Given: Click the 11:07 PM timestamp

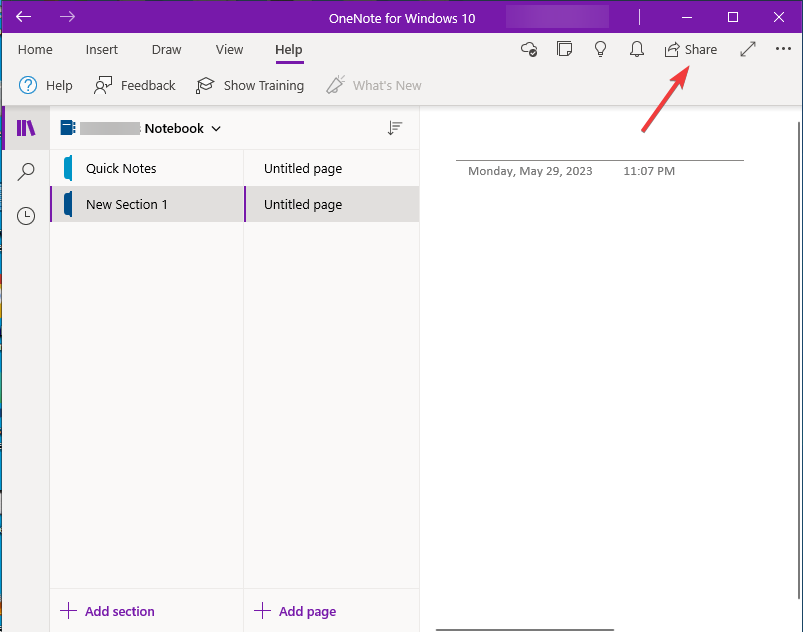Looking at the screenshot, I should click(x=649, y=171).
